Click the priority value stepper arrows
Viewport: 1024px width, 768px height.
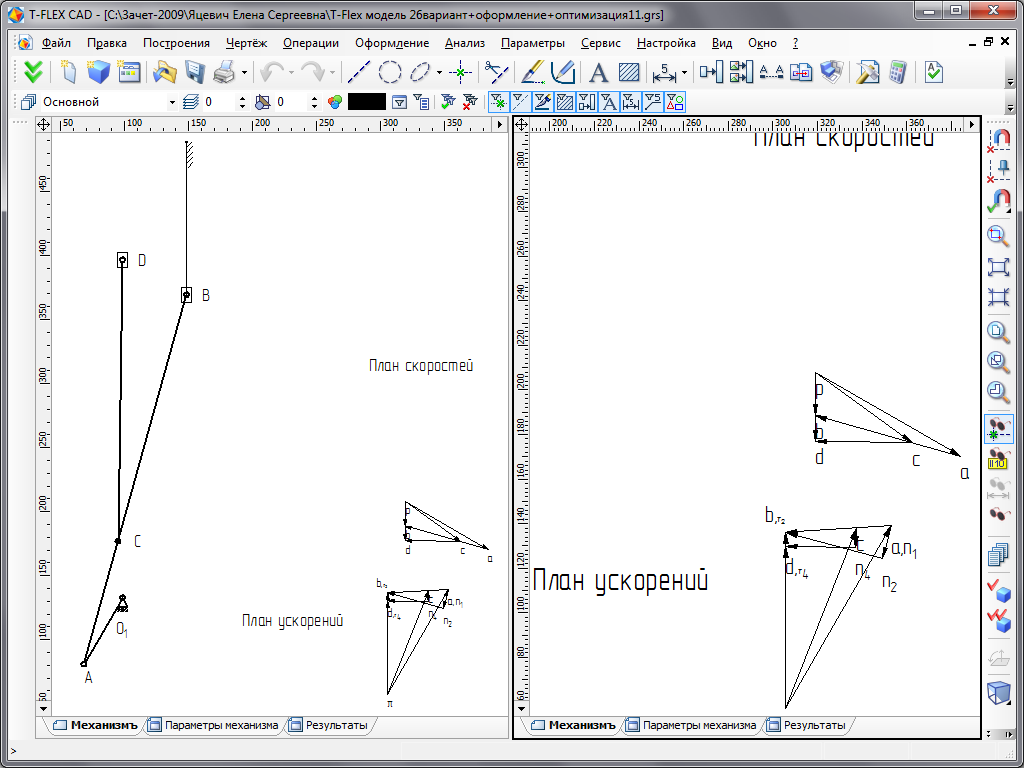315,103
